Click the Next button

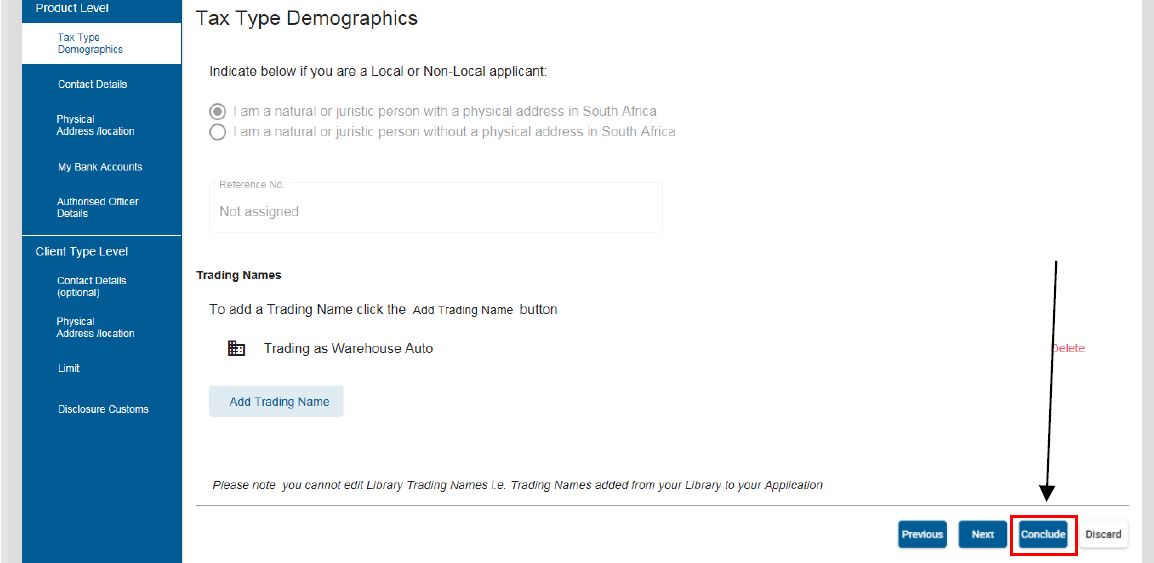[x=983, y=534]
